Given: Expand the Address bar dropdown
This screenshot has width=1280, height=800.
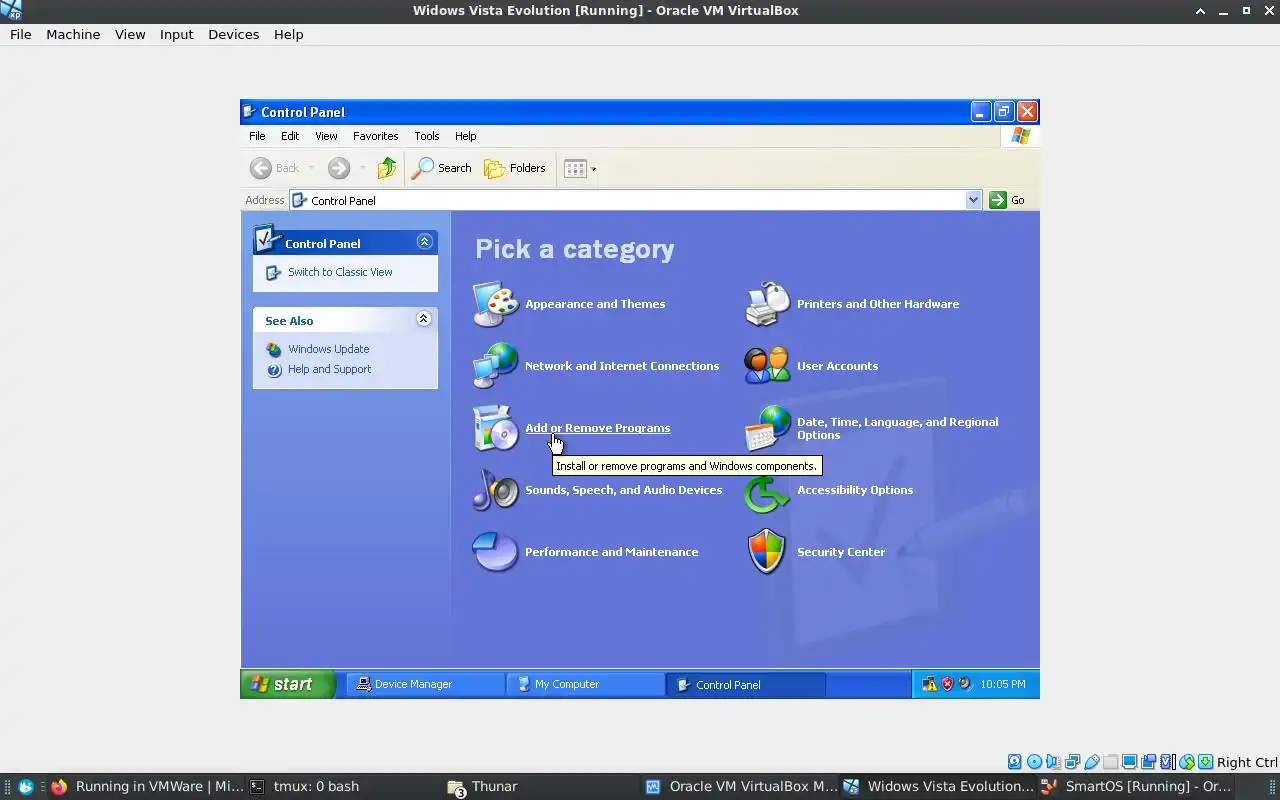Looking at the screenshot, I should pos(973,200).
